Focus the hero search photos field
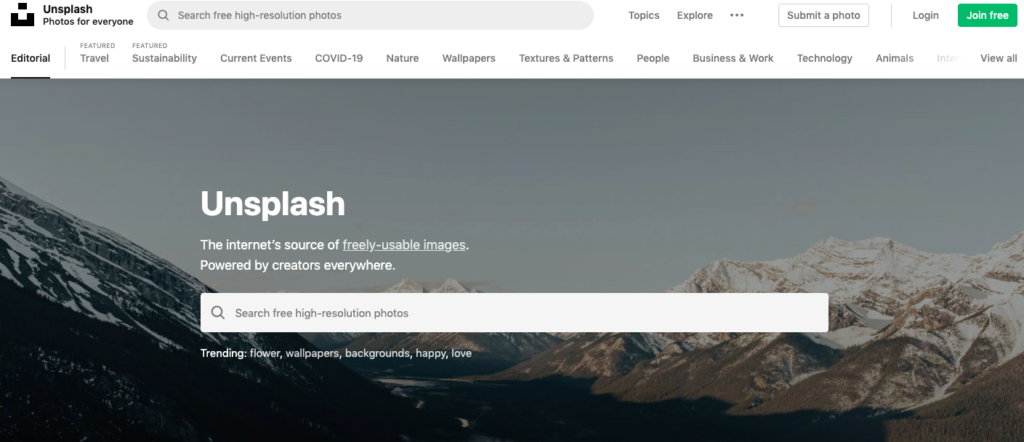Screen dimensions: 1024x442 (x=515, y=313)
